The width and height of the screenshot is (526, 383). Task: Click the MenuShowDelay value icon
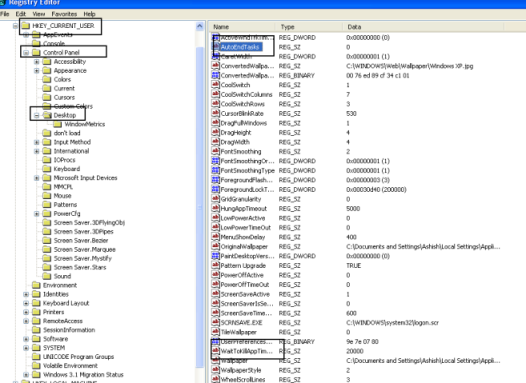coord(216,237)
